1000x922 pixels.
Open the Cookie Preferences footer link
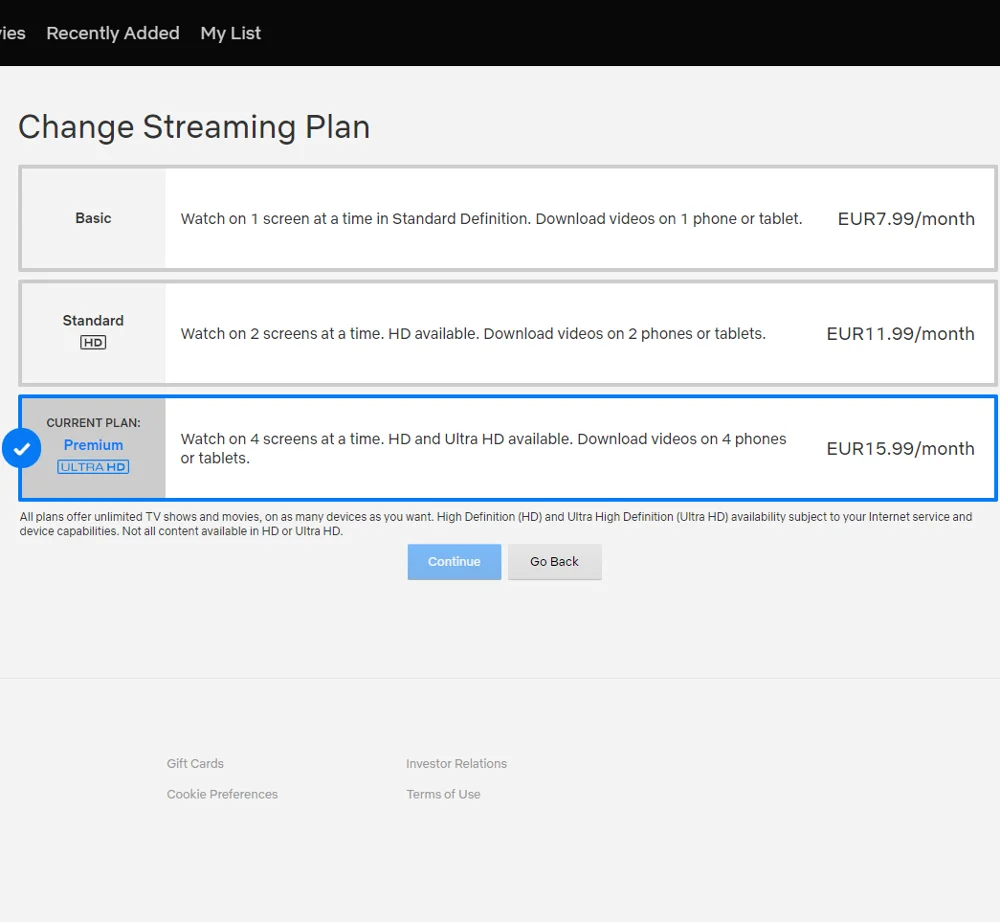pos(222,794)
